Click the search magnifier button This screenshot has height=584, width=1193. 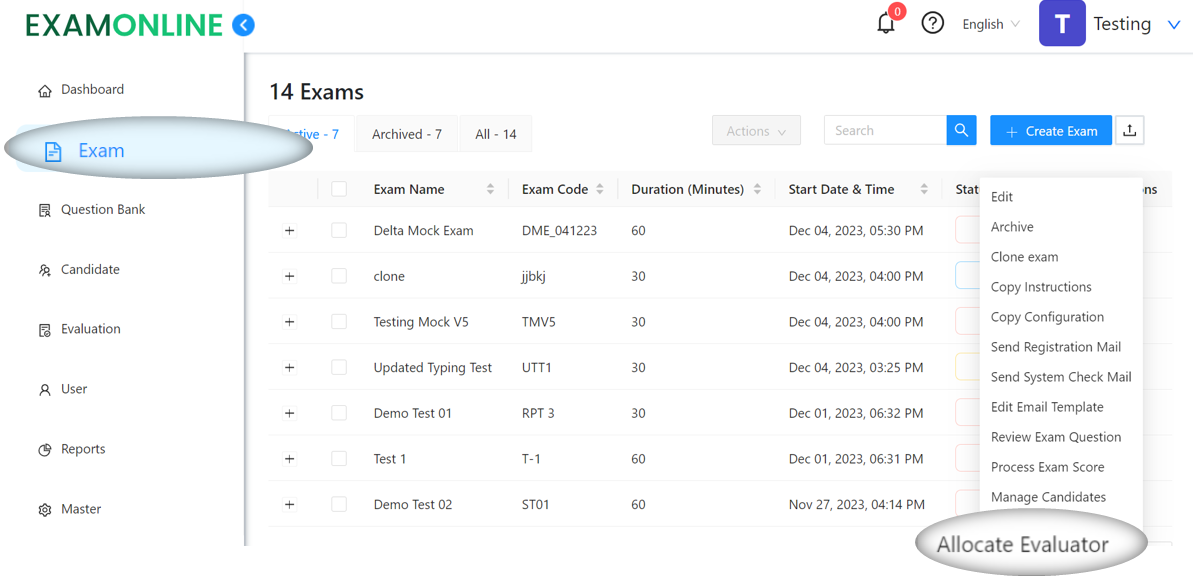click(961, 131)
